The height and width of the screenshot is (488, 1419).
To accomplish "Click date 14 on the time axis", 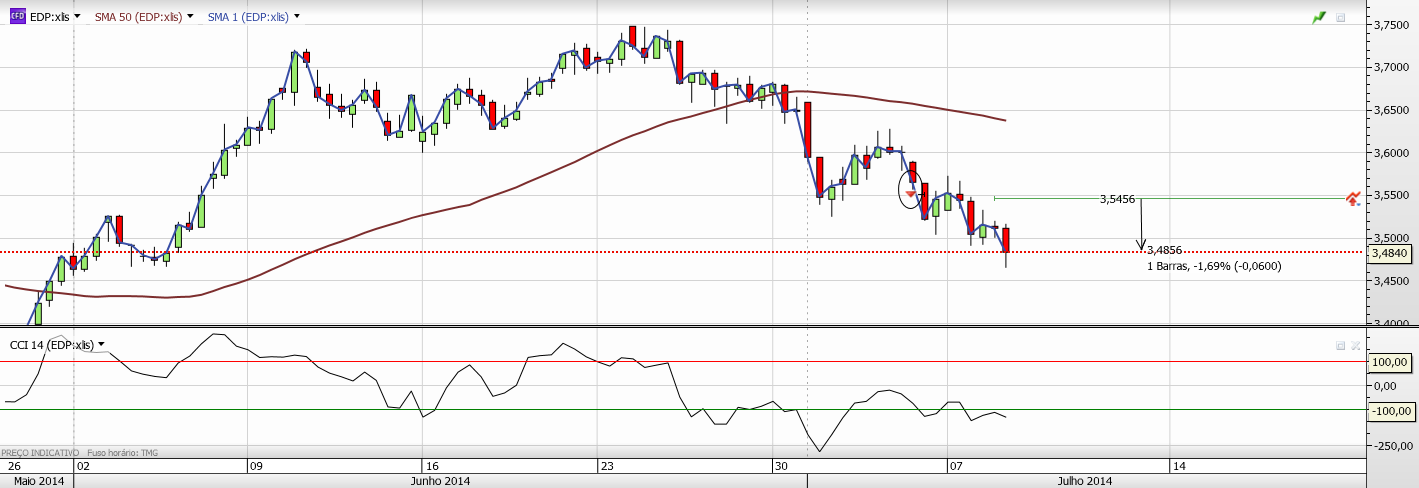I will 1179,466.
